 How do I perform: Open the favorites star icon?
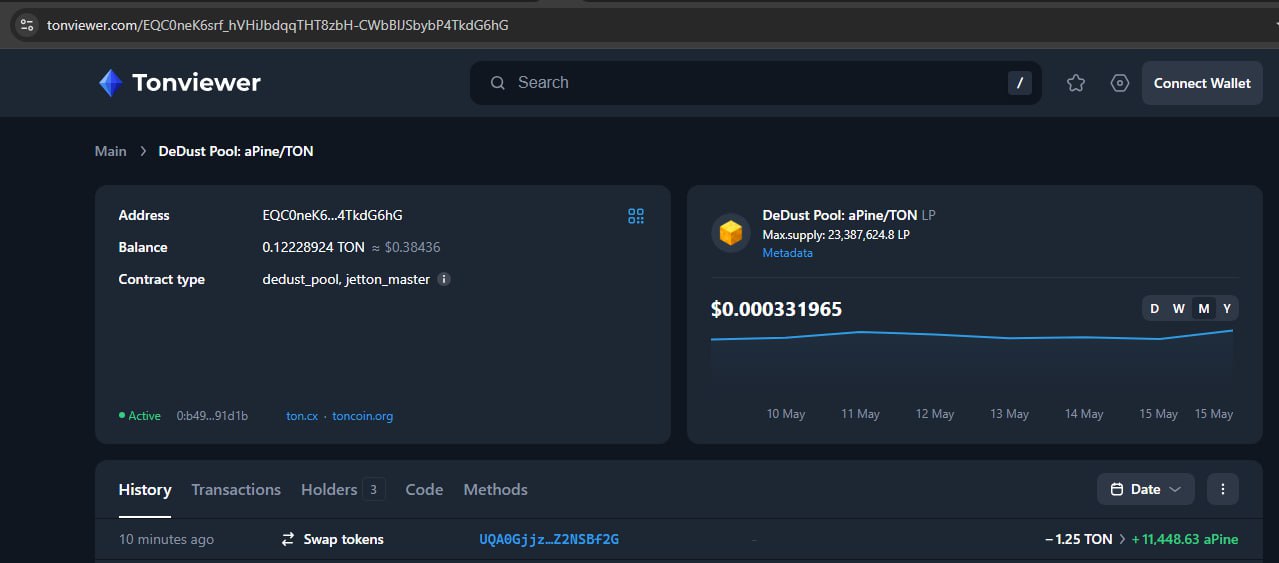[1076, 83]
